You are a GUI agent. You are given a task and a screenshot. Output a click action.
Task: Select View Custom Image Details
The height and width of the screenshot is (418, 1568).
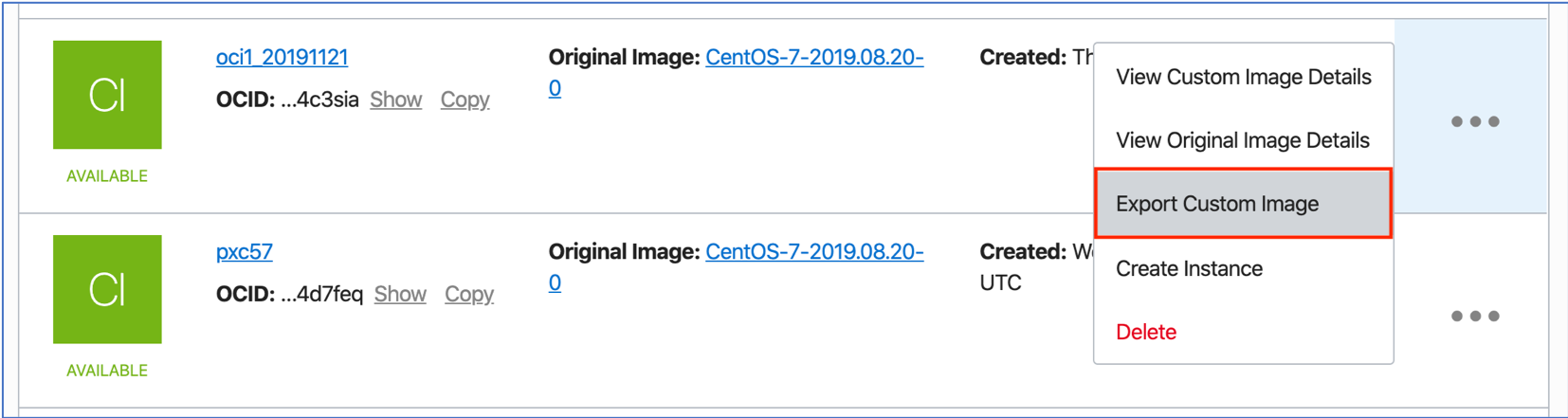click(x=1243, y=77)
